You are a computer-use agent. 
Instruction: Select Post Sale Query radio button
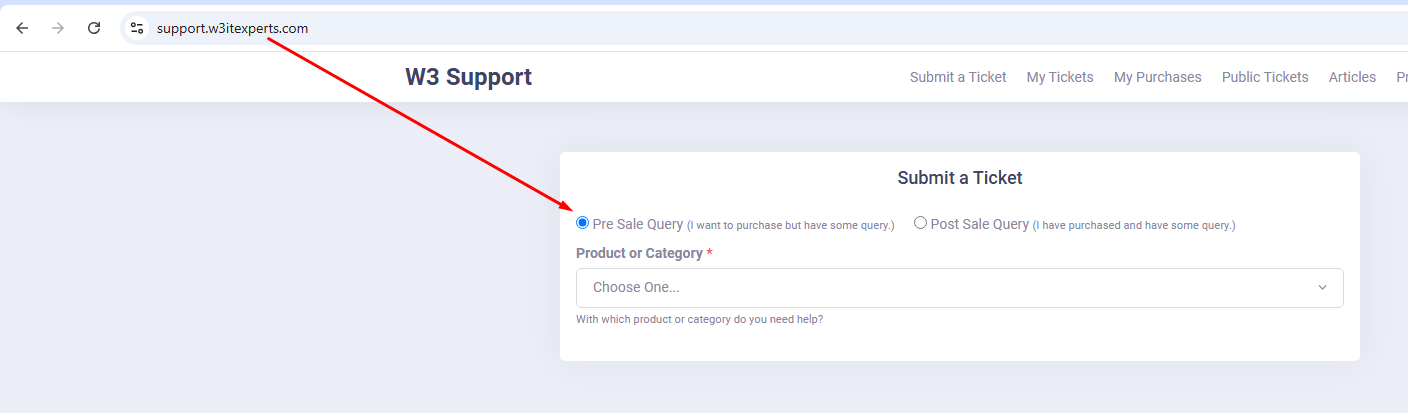920,223
